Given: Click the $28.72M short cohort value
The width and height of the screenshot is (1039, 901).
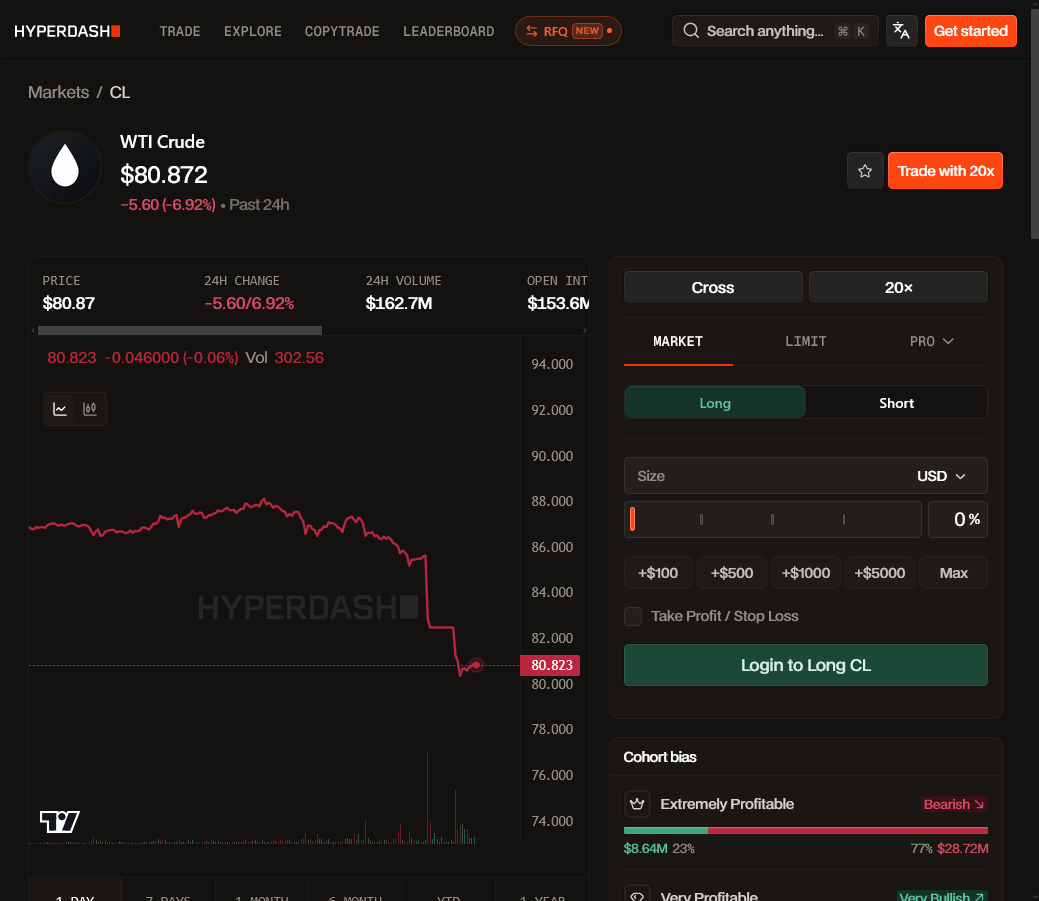Looking at the screenshot, I should coord(963,849).
